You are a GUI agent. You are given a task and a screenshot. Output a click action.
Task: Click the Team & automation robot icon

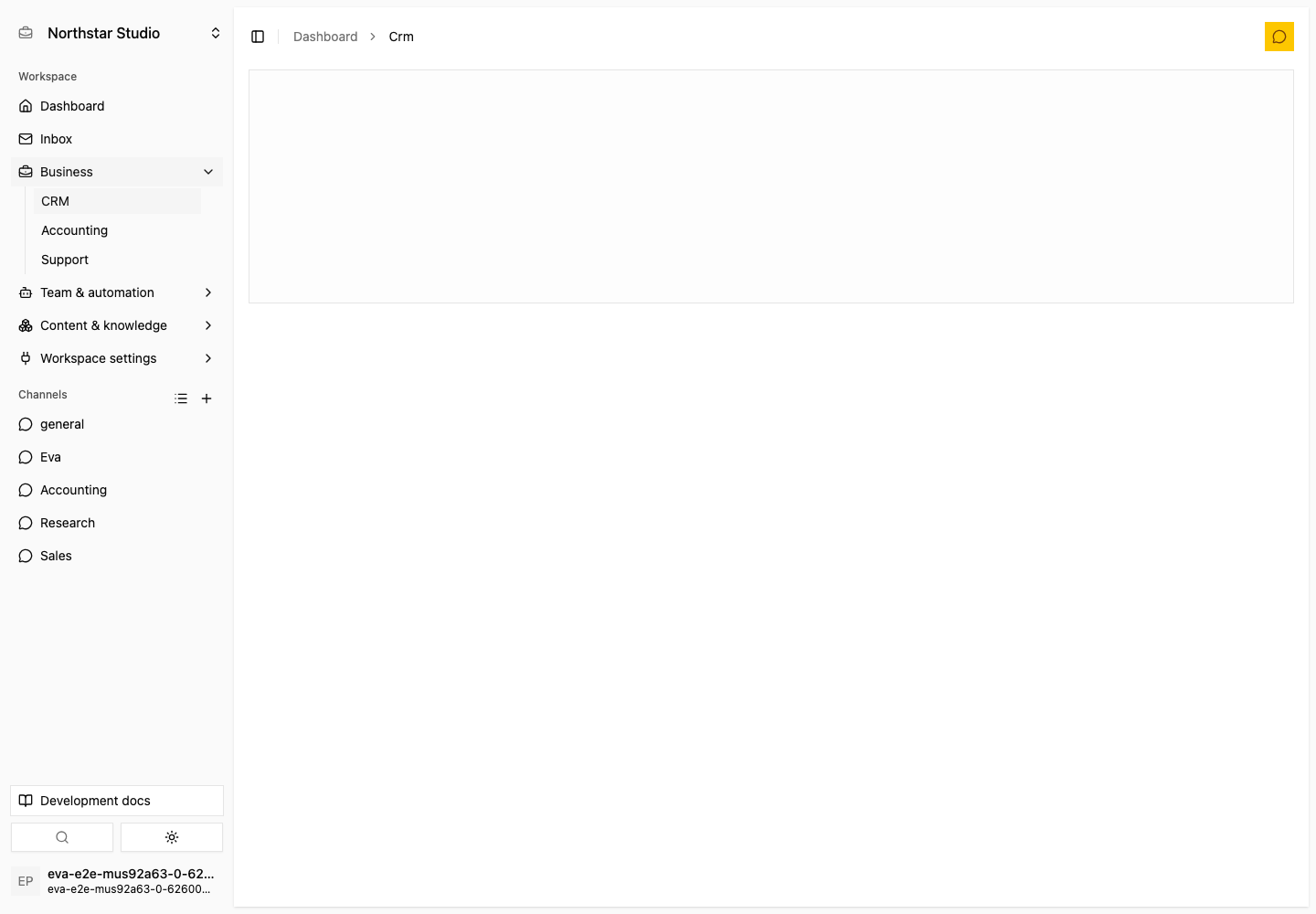tap(26, 292)
